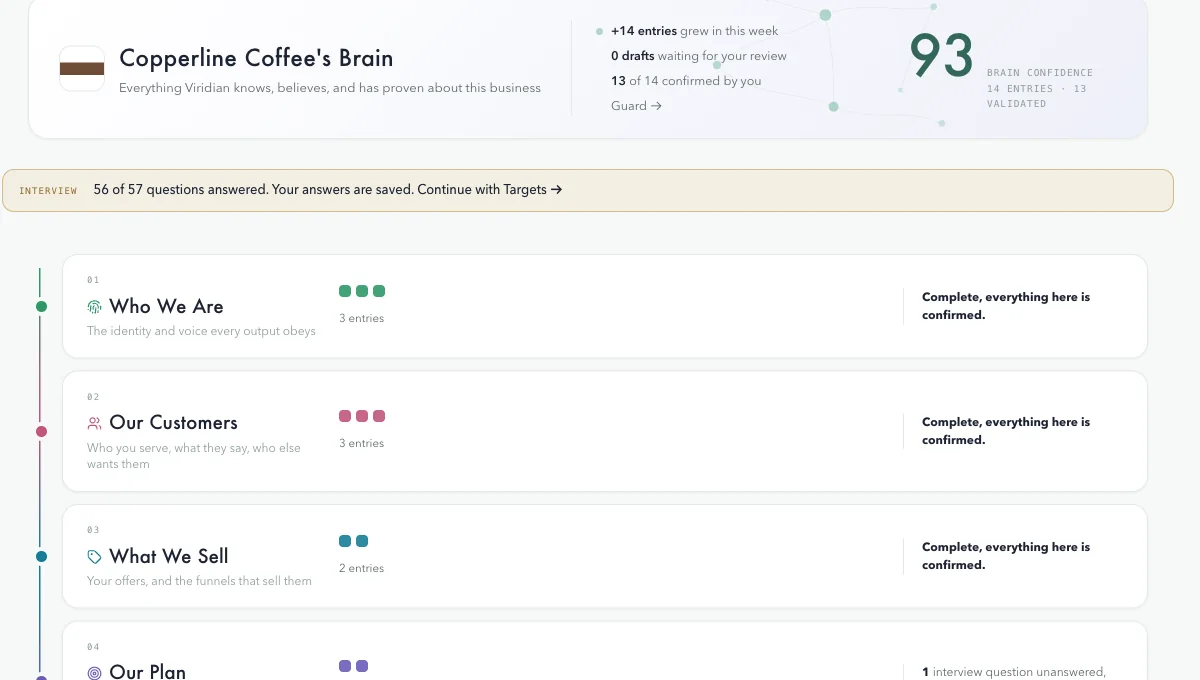Click the fingerprint icon beside Who We Are

point(95,307)
